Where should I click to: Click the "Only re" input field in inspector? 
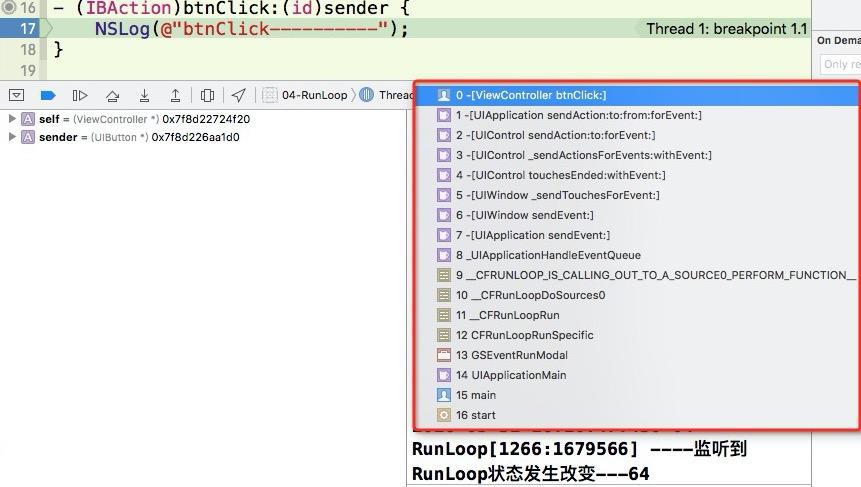tap(841, 64)
